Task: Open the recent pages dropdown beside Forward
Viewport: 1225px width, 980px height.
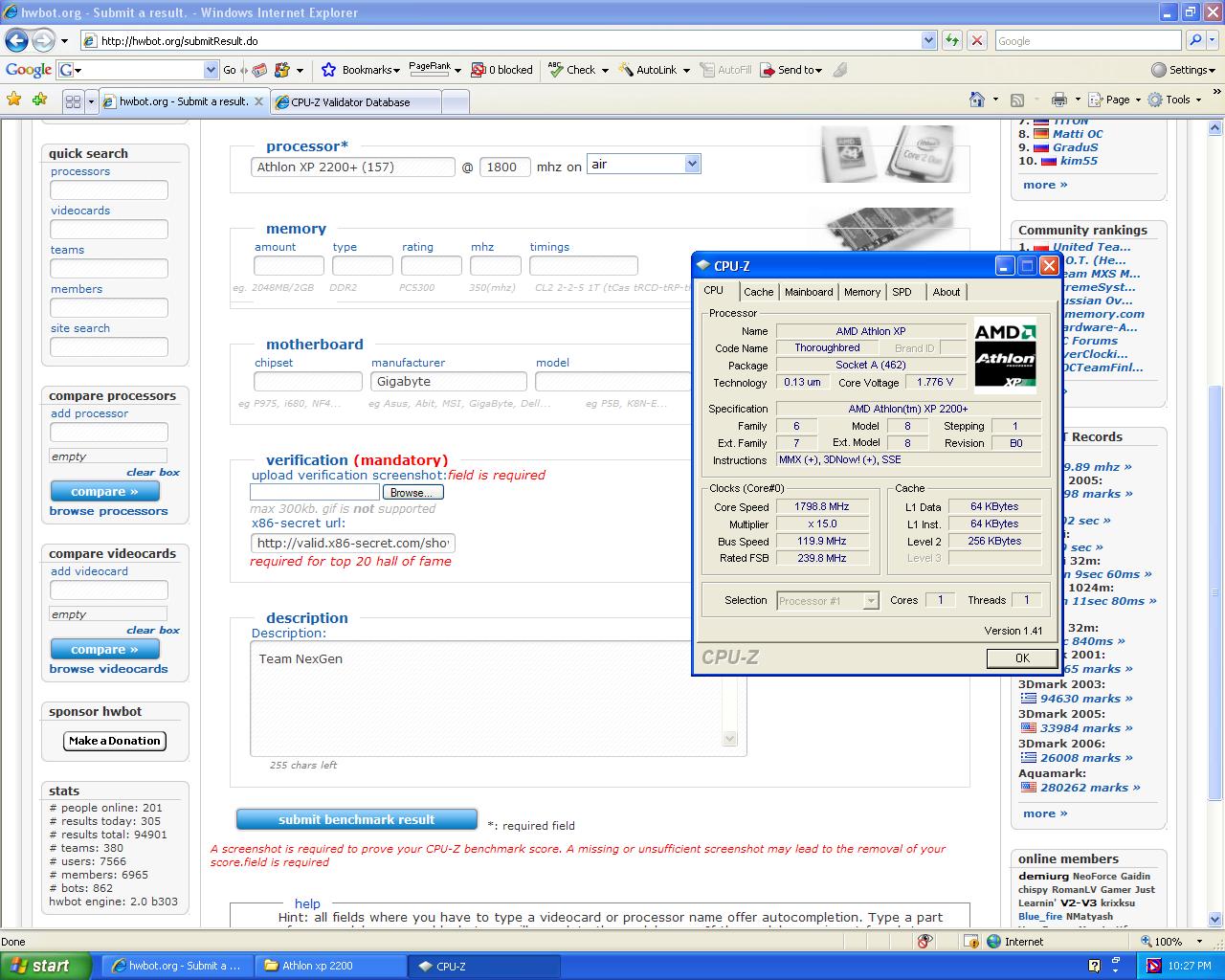Action: (x=64, y=41)
